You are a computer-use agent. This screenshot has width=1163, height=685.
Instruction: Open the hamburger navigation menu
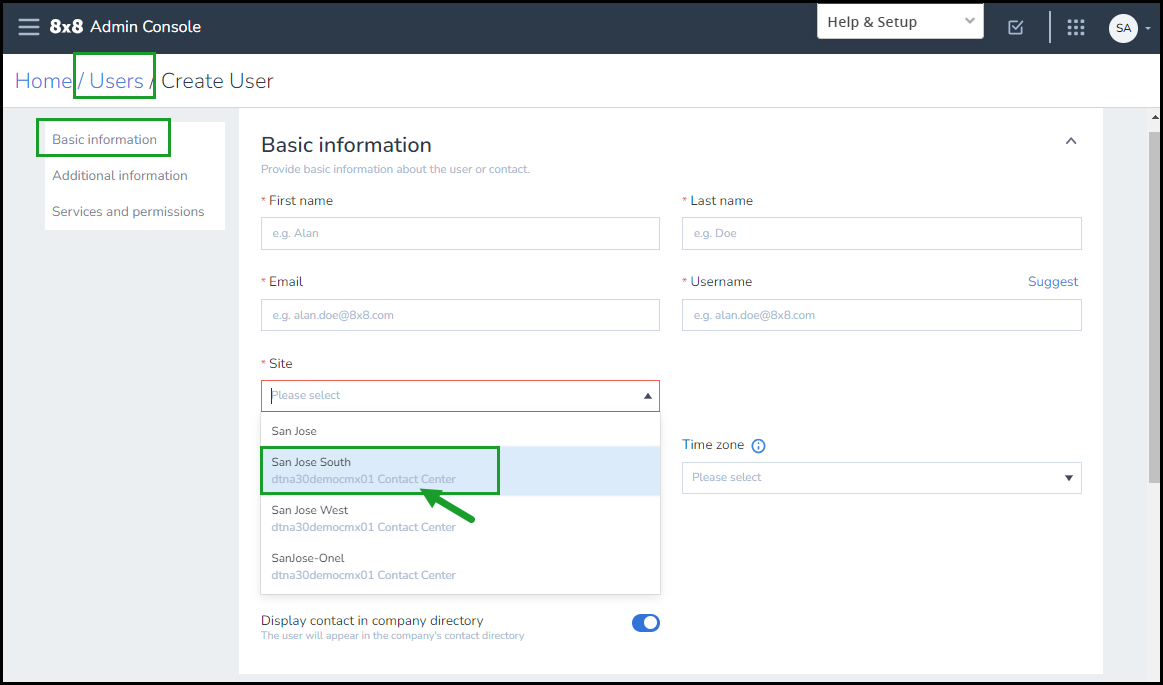29,27
